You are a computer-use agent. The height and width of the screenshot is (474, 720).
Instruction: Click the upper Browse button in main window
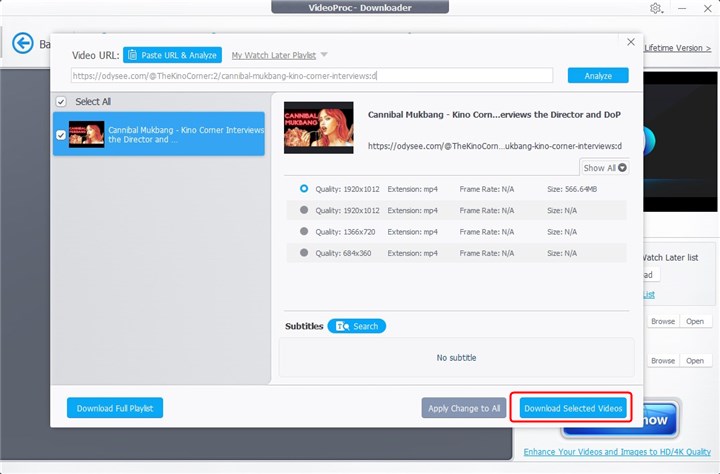pyautogui.click(x=663, y=322)
